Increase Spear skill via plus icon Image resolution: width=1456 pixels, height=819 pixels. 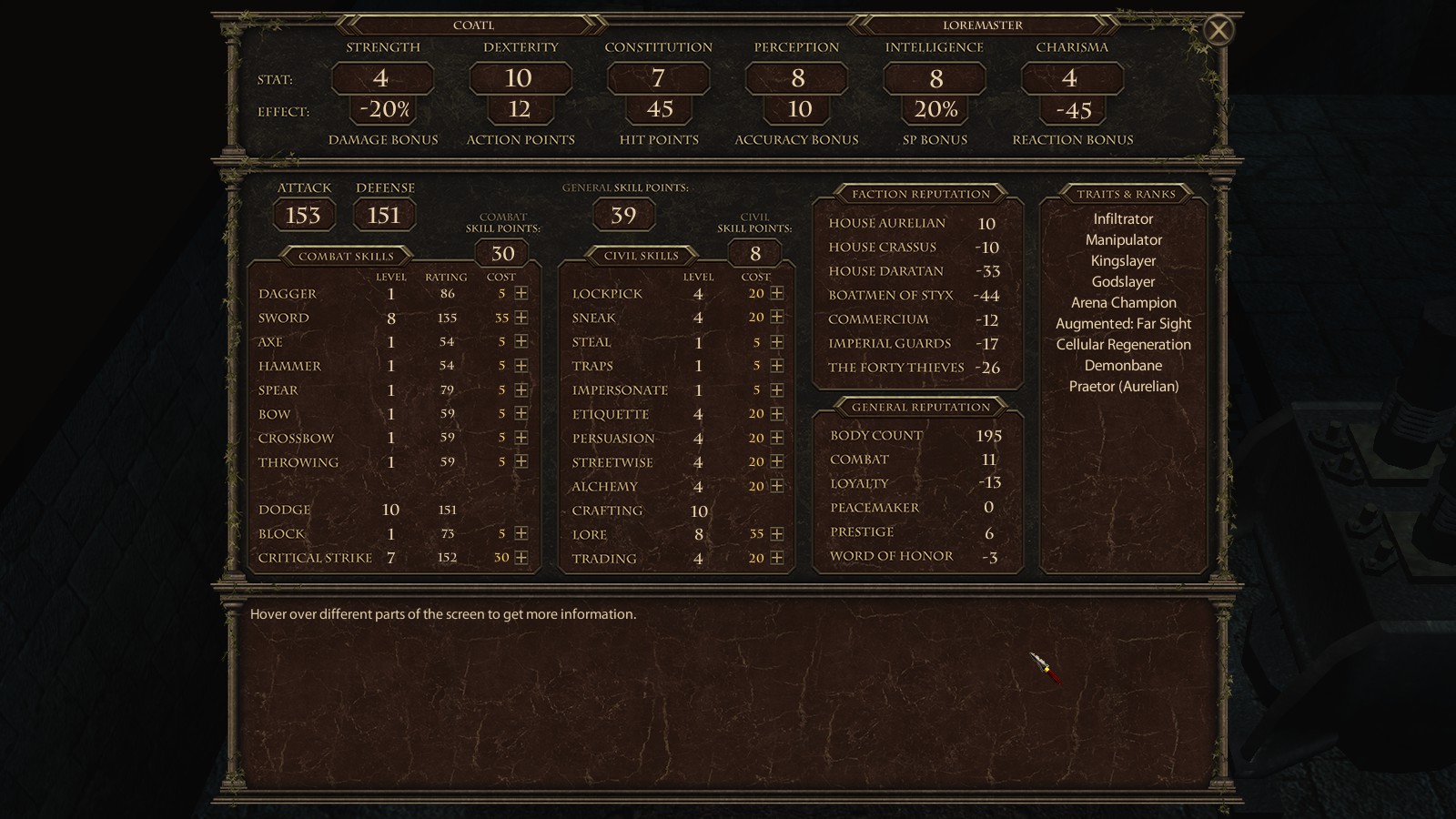[521, 389]
